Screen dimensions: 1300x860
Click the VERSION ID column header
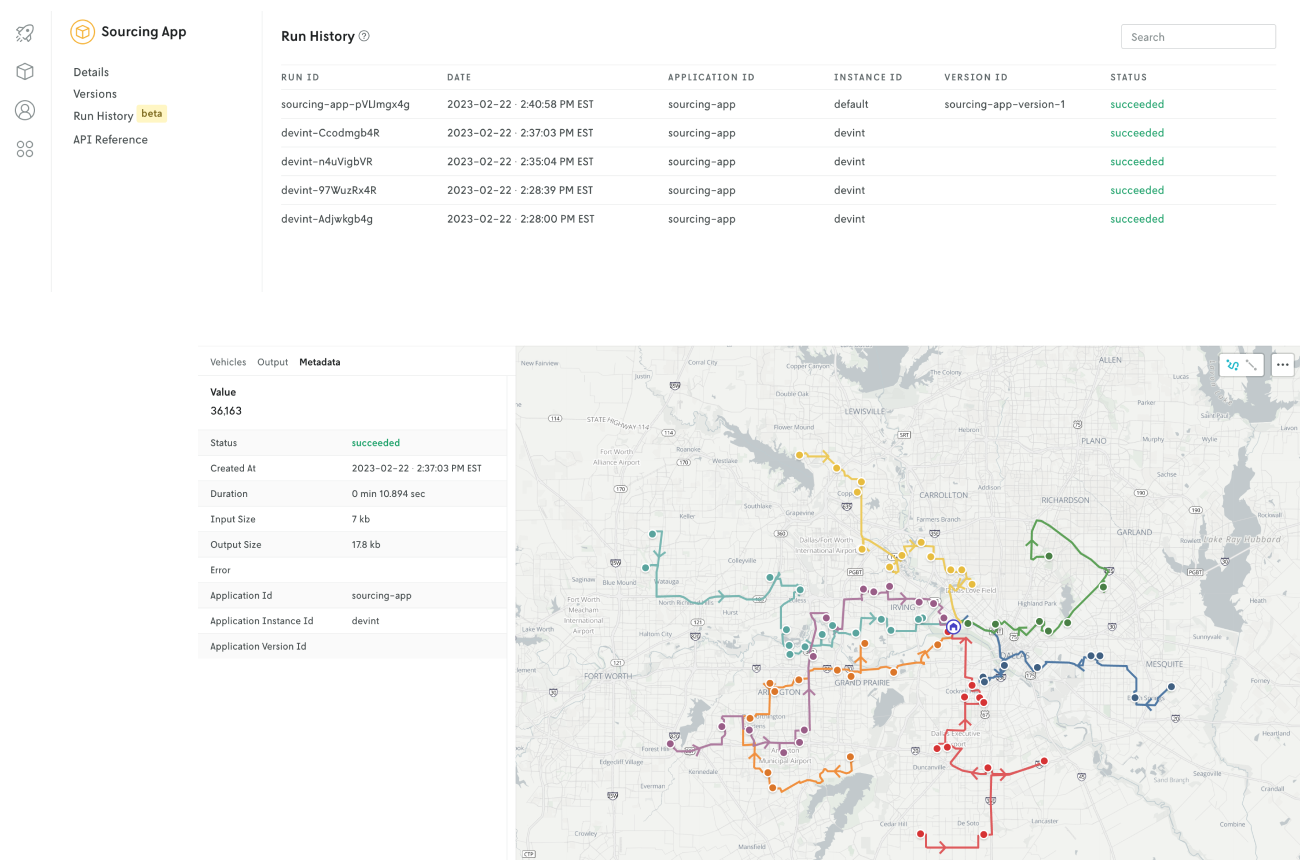[976, 77]
